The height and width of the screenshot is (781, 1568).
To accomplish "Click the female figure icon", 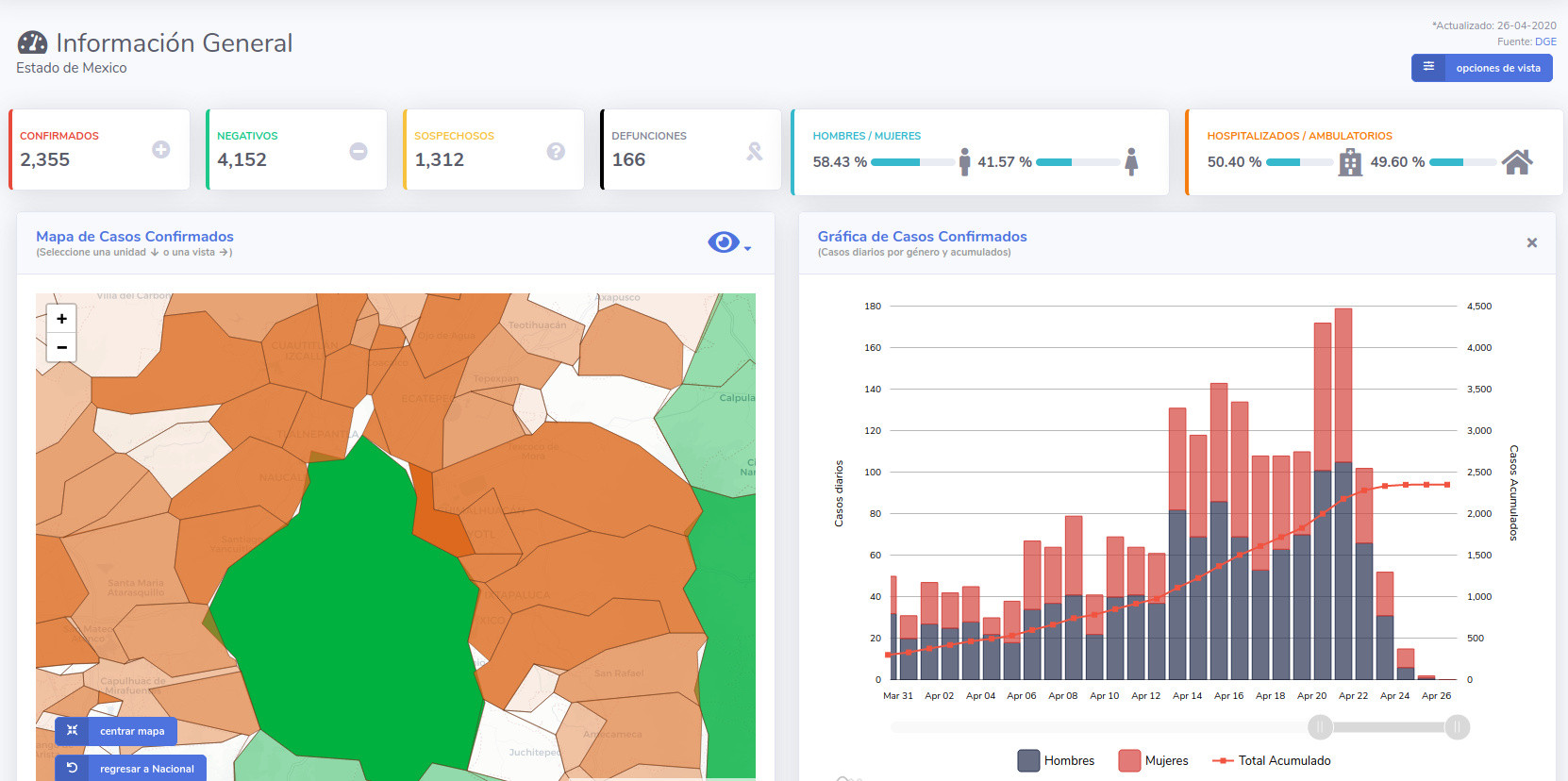I will coord(1131,162).
